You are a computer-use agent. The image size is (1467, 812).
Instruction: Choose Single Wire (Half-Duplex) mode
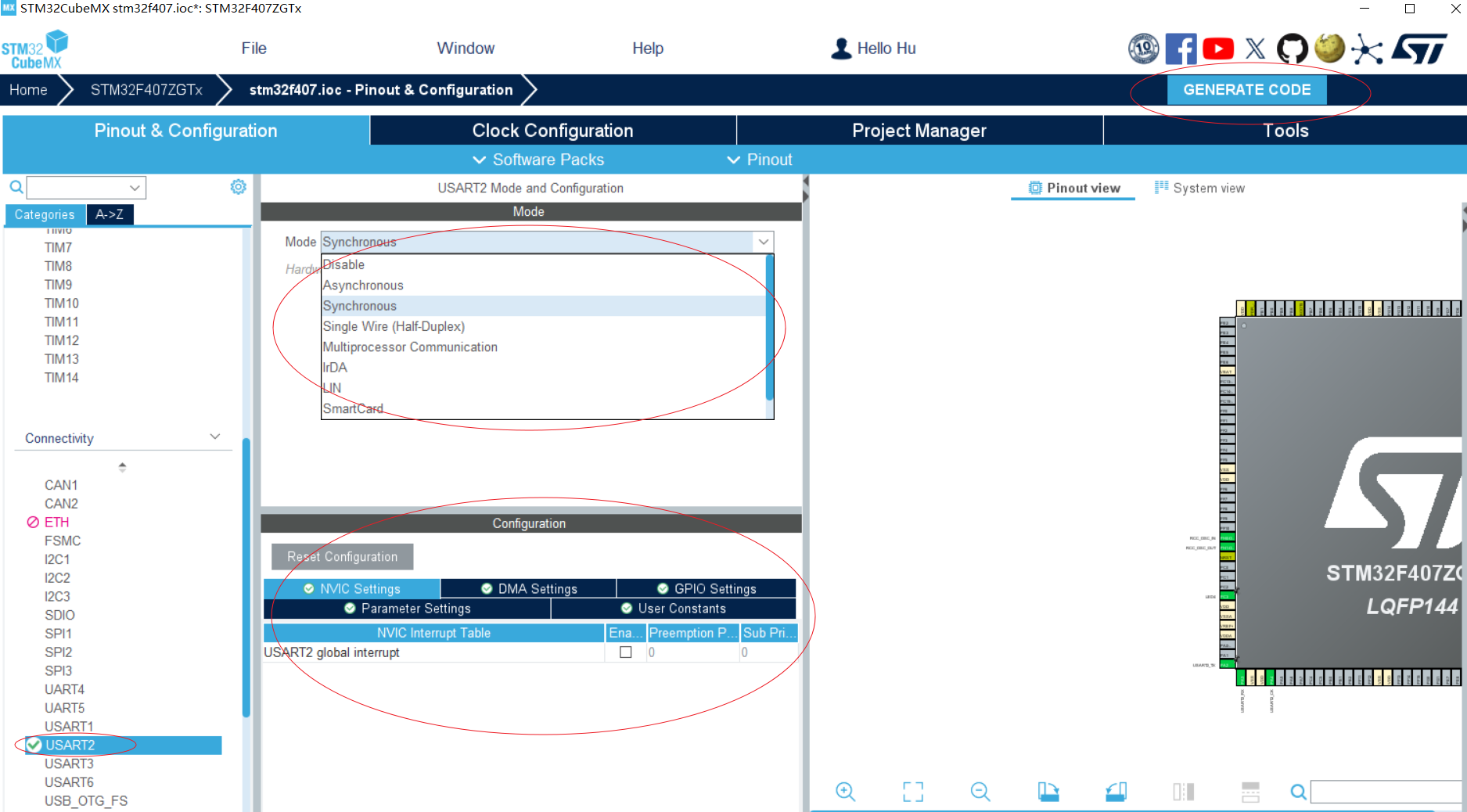543,326
